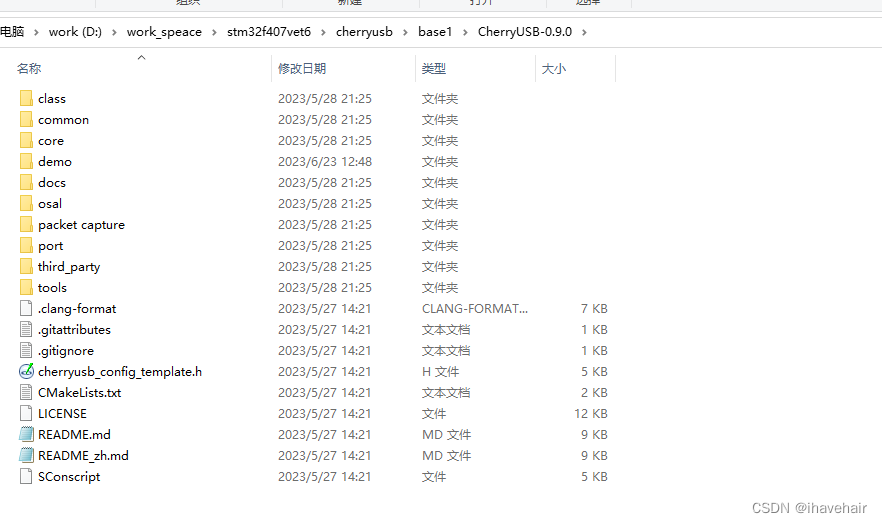Expand the chevron after work (D:)
The height and width of the screenshot is (523, 882).
click(114, 32)
